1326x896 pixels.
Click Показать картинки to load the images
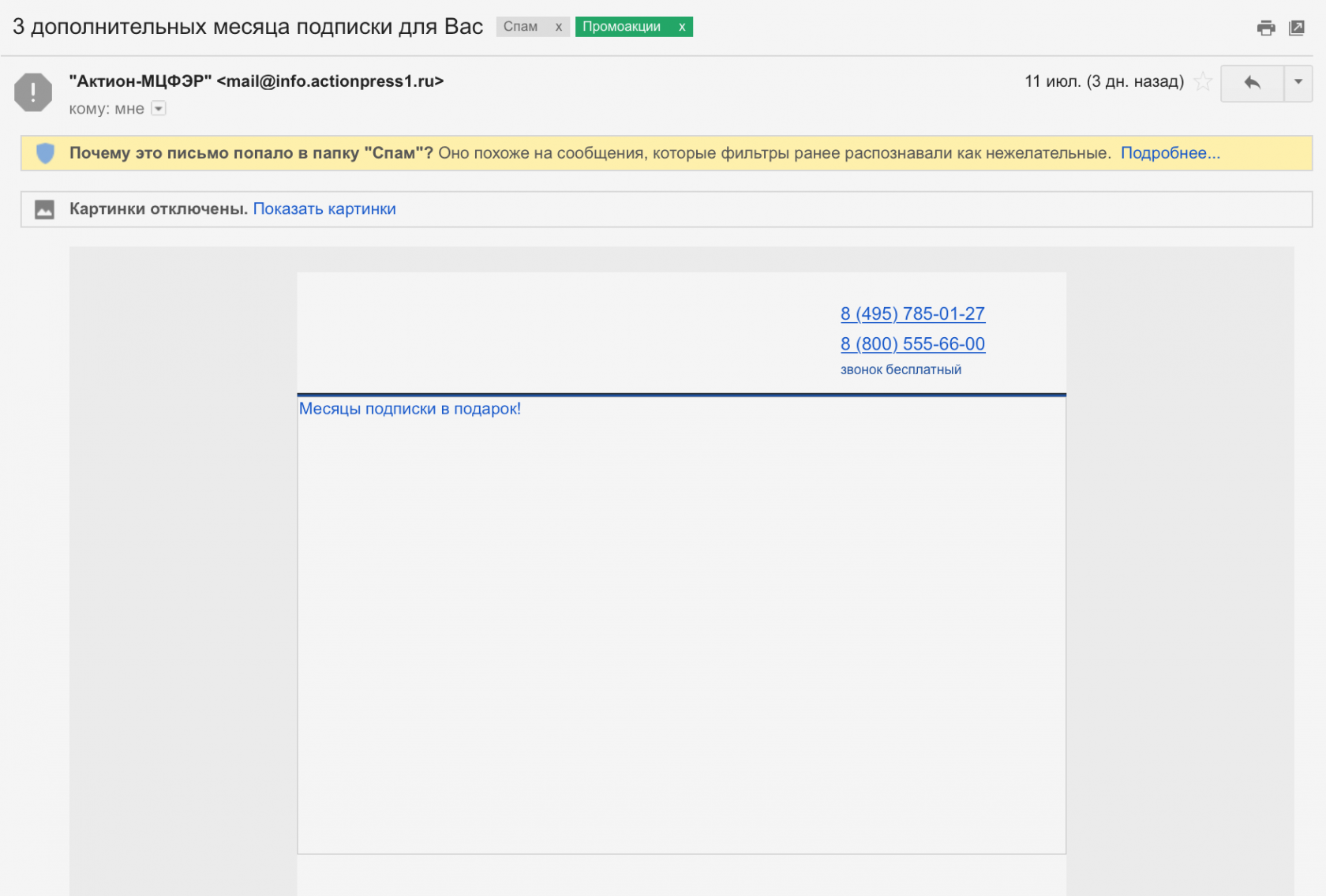click(324, 209)
